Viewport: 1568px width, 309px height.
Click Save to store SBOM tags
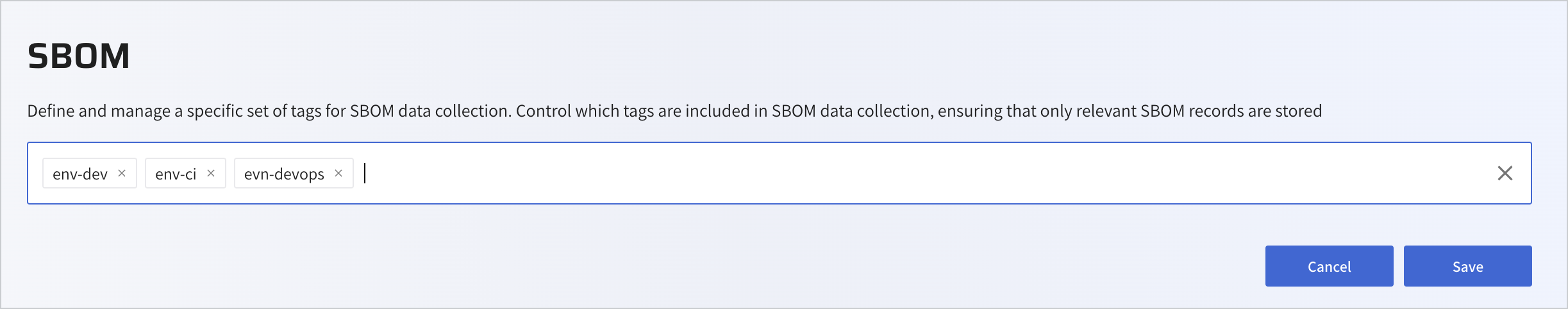[1467, 266]
